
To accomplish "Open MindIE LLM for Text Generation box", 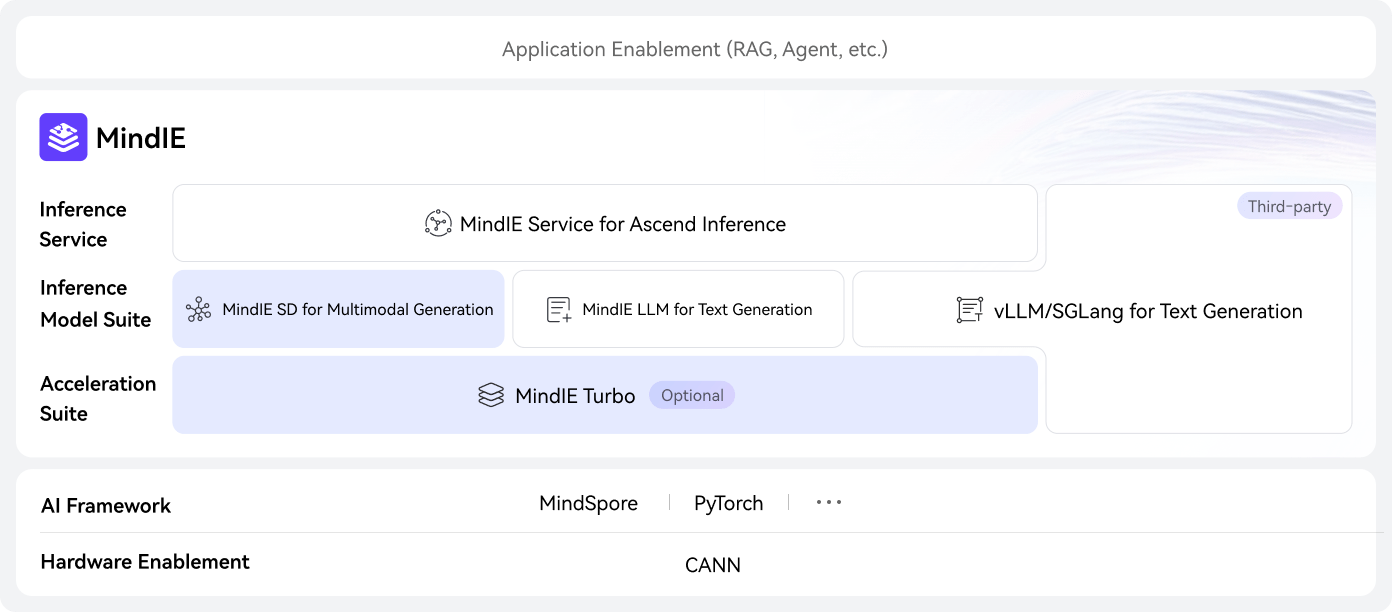I will (697, 310).
